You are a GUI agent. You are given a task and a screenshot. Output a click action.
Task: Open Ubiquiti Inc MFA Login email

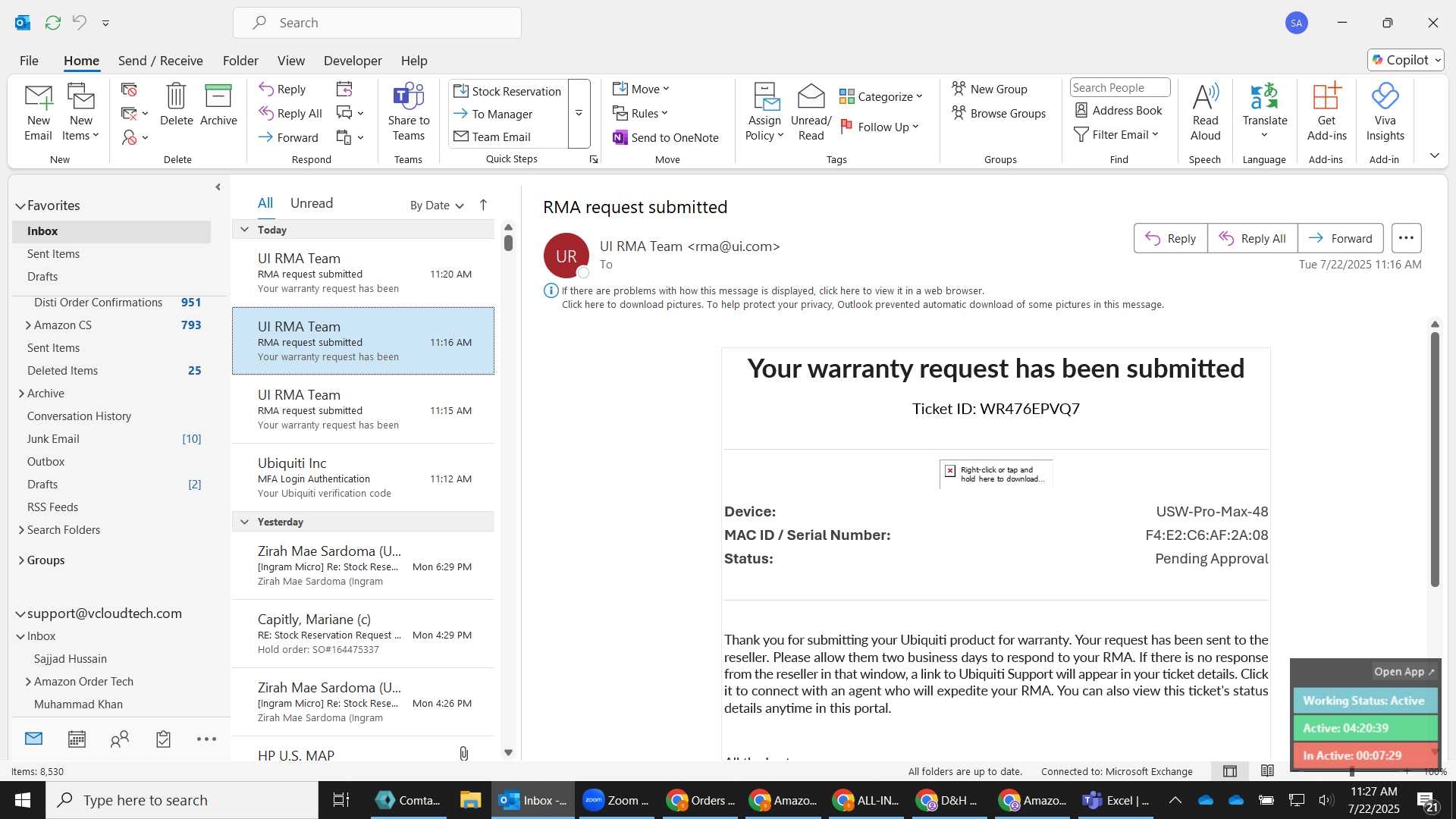tap(362, 478)
